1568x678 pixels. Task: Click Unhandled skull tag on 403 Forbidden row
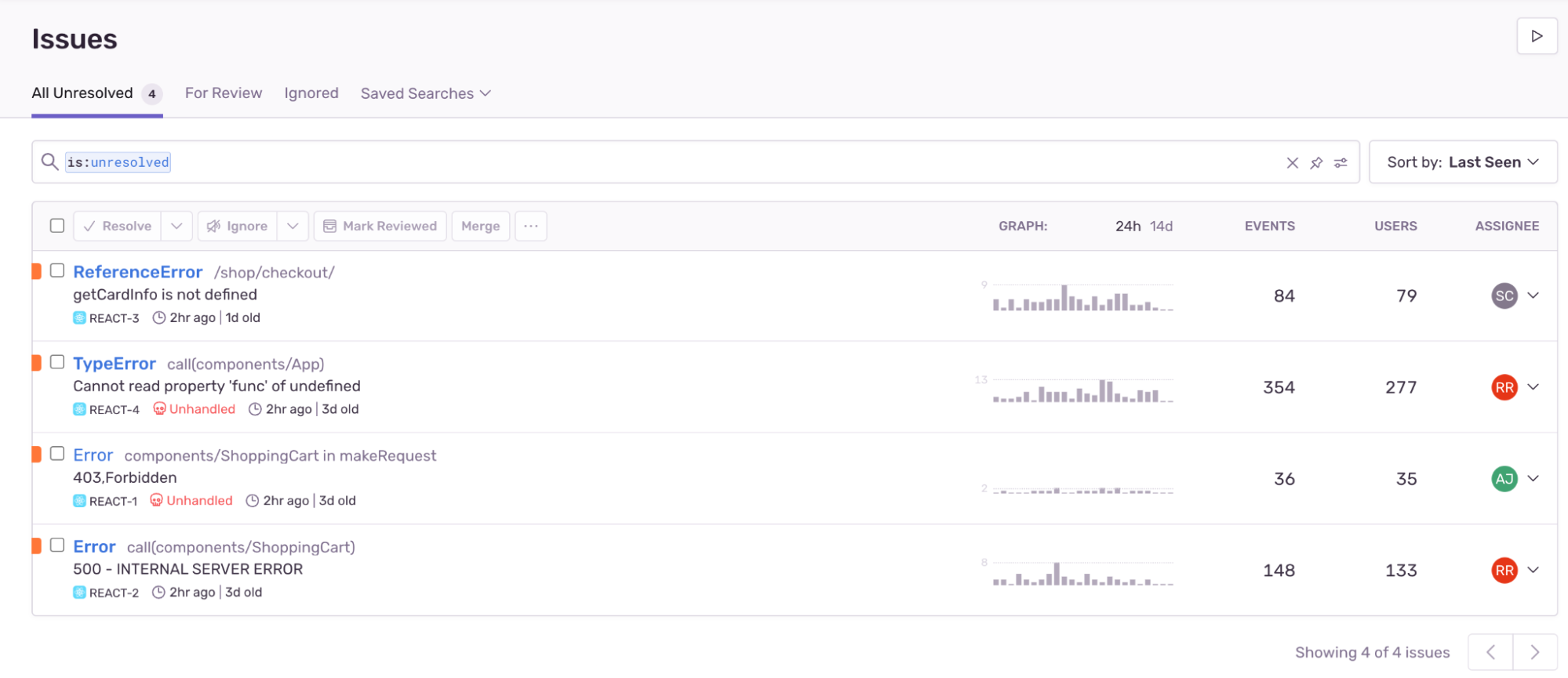[x=191, y=501]
